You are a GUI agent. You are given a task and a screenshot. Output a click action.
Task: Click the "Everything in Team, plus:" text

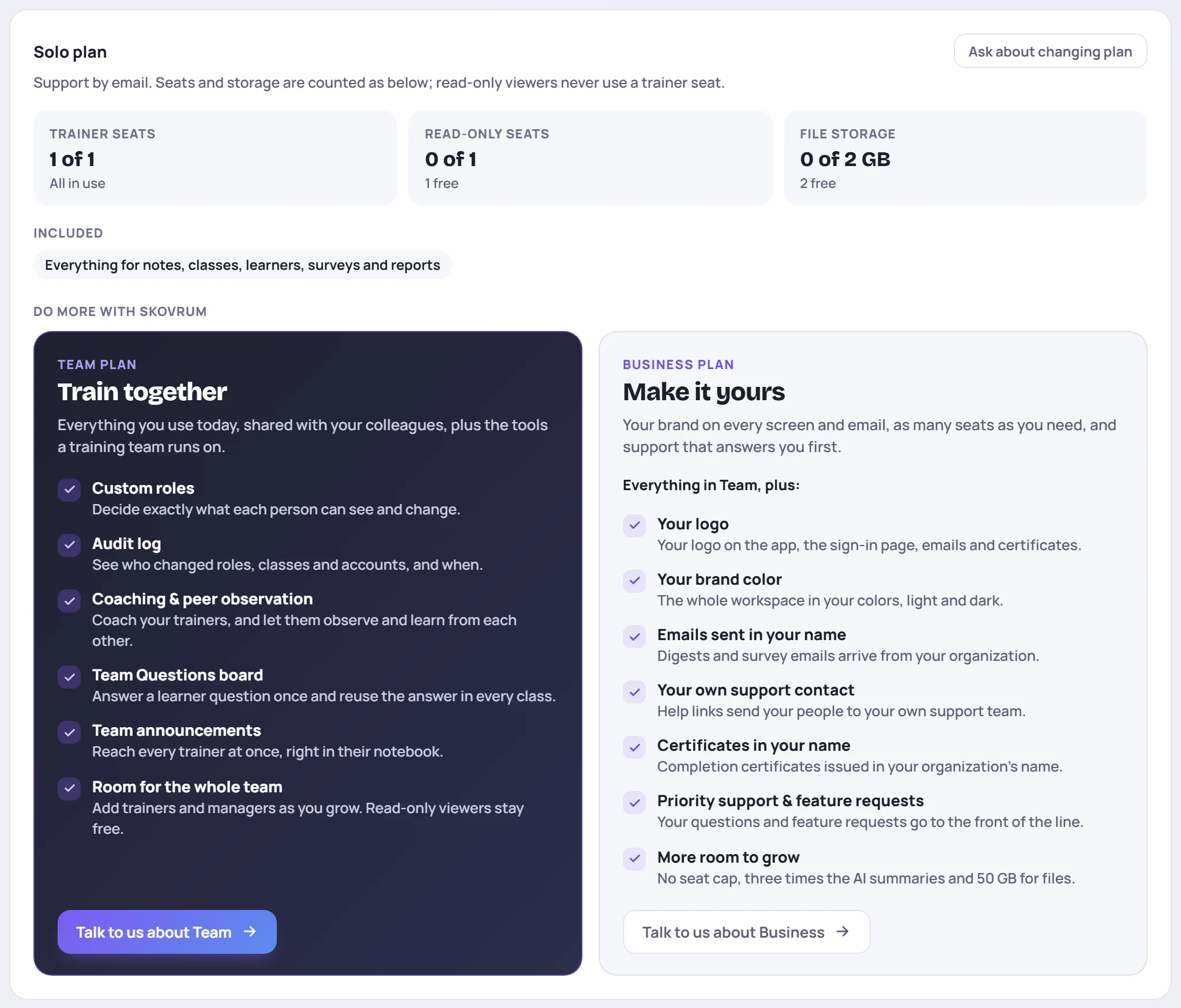pos(711,485)
